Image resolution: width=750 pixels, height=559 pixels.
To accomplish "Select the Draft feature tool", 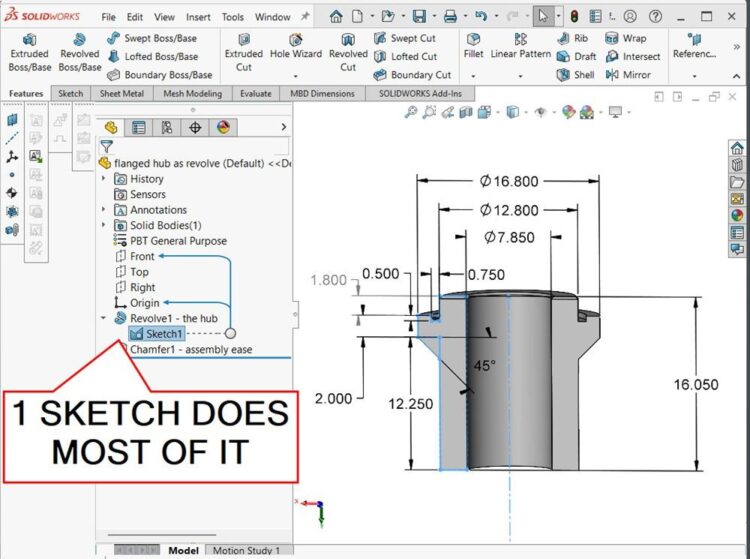I will (576, 56).
